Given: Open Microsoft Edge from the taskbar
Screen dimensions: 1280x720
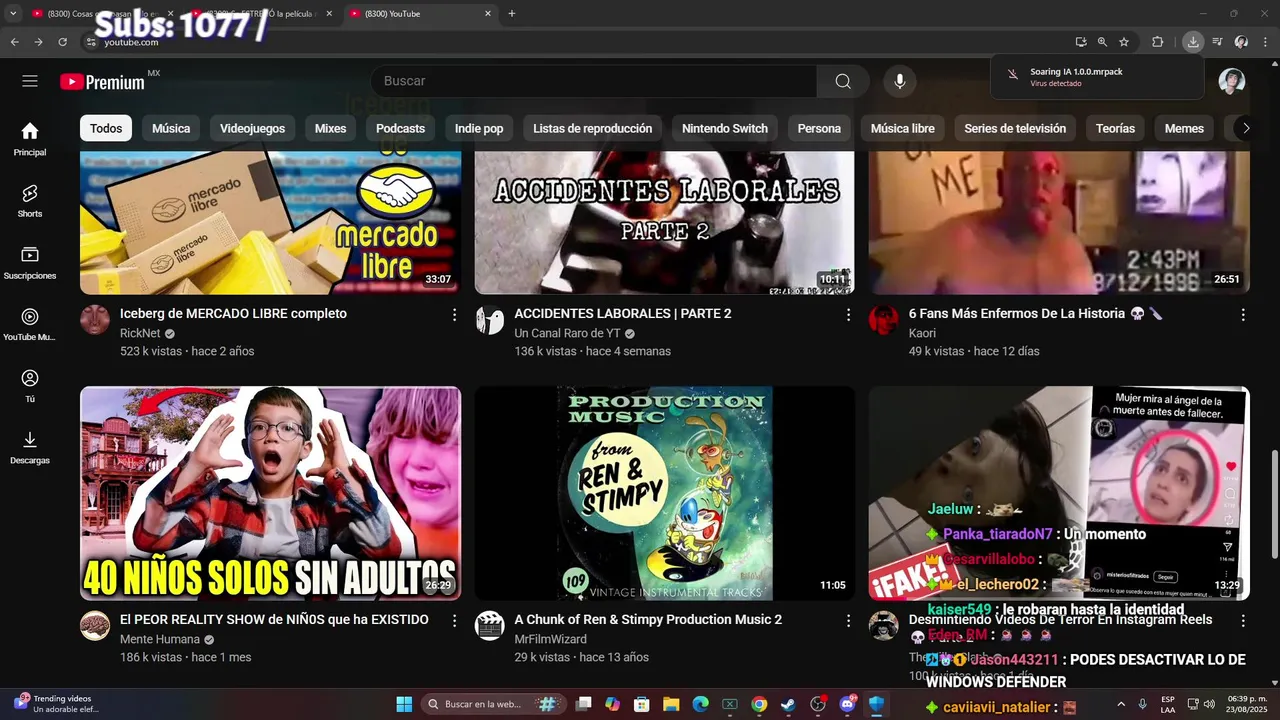Looking at the screenshot, I should (x=700, y=704).
